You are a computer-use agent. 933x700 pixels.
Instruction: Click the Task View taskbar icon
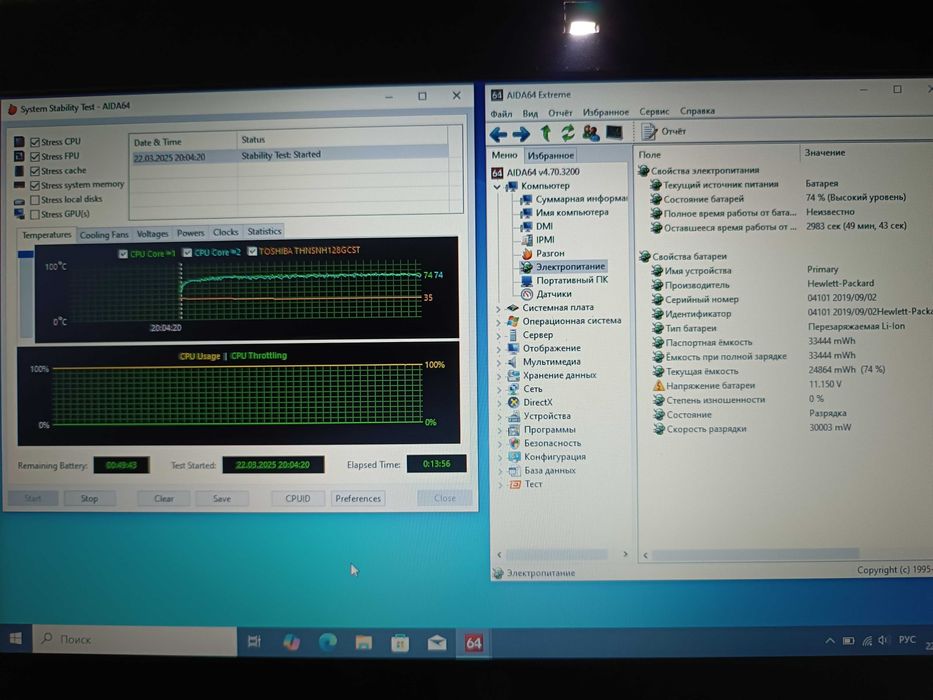click(x=254, y=642)
